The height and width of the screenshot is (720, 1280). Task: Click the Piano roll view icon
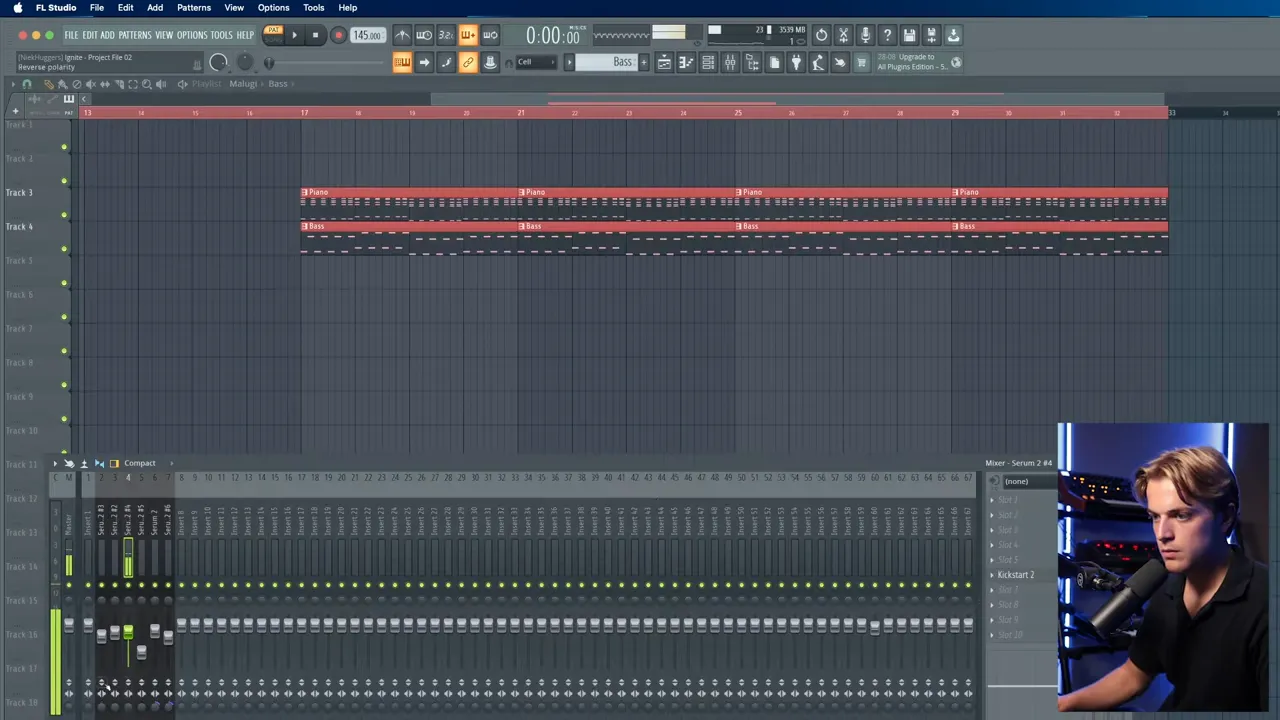686,63
